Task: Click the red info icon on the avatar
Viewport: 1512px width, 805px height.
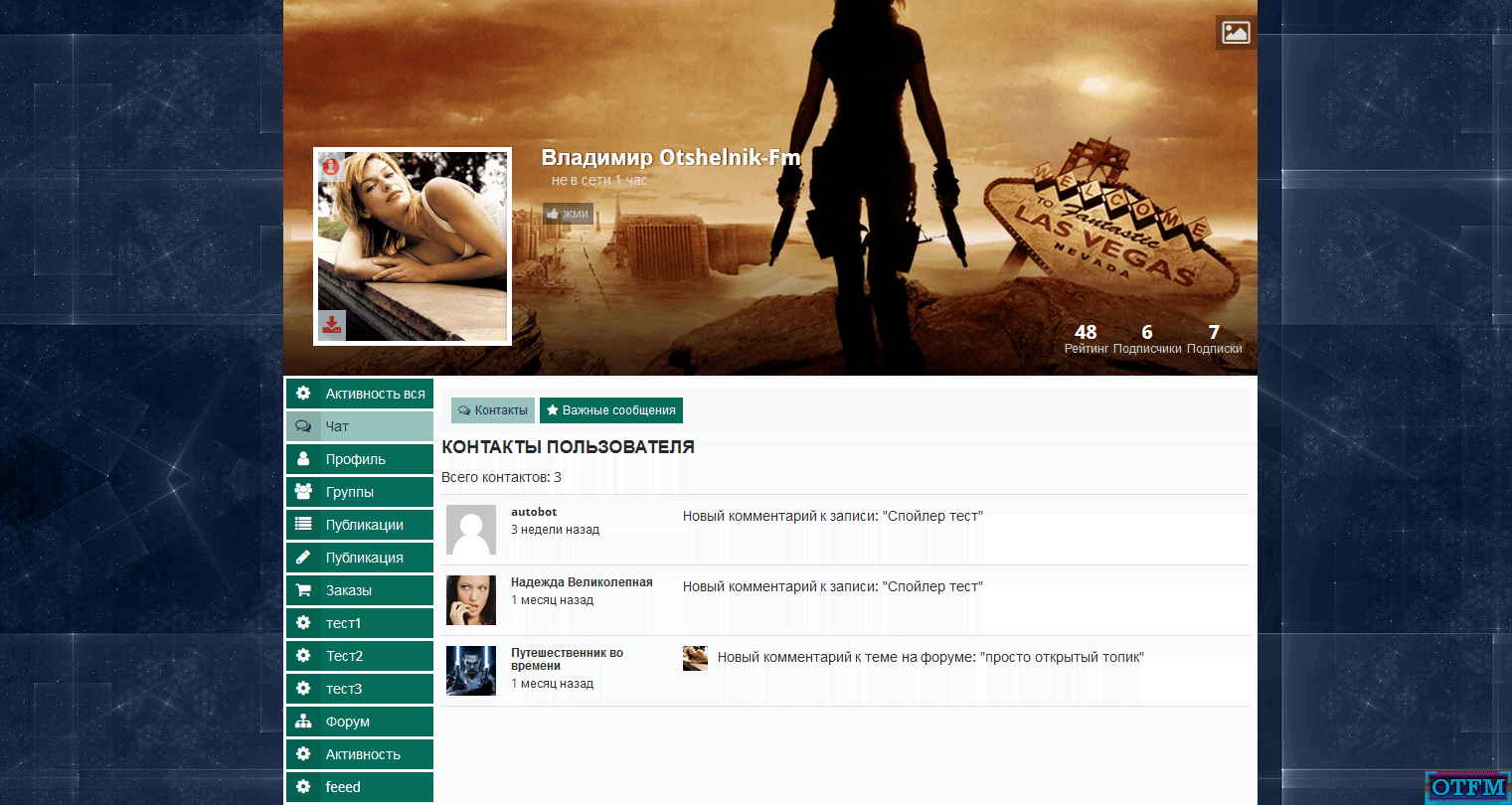Action: coord(332,167)
